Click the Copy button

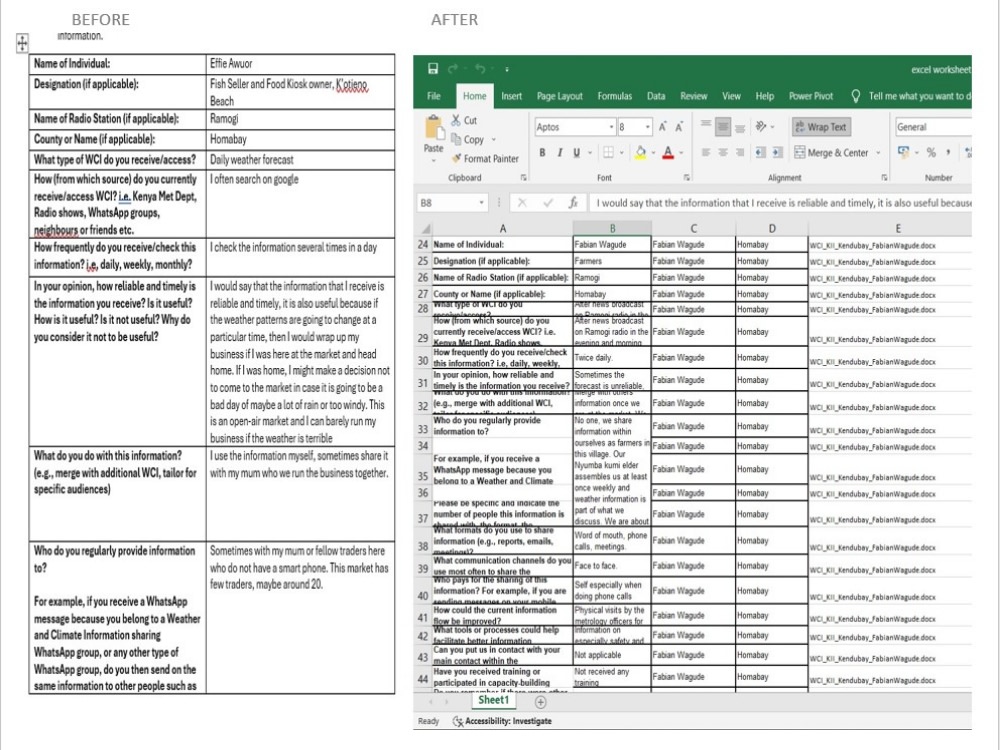468,139
